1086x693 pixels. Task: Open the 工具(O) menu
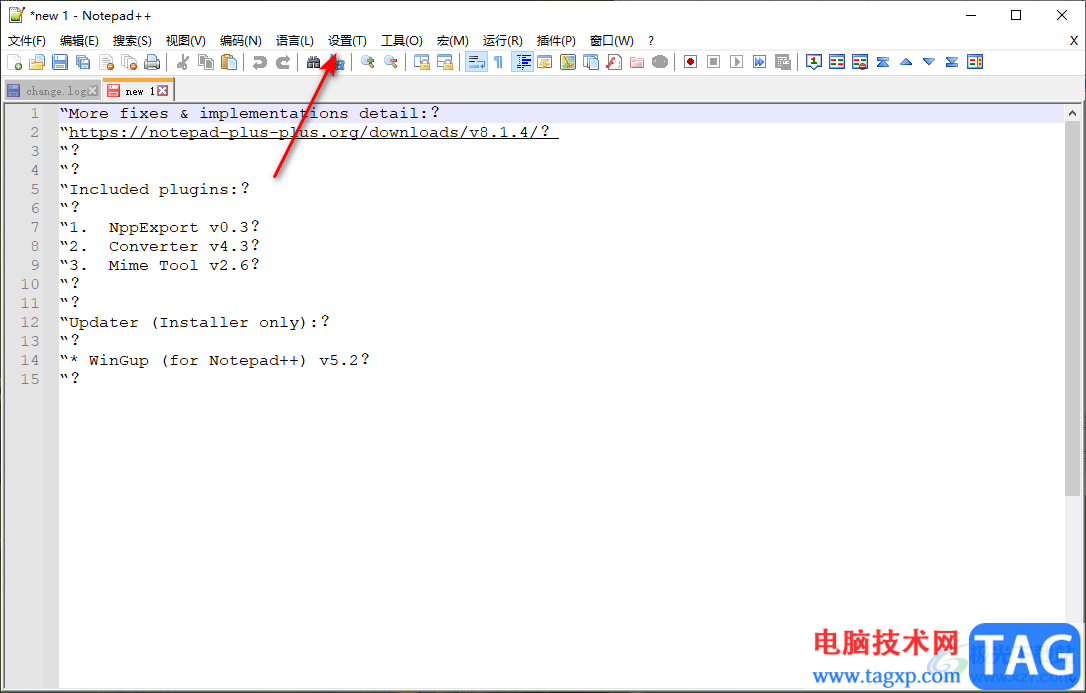pyautogui.click(x=402, y=41)
